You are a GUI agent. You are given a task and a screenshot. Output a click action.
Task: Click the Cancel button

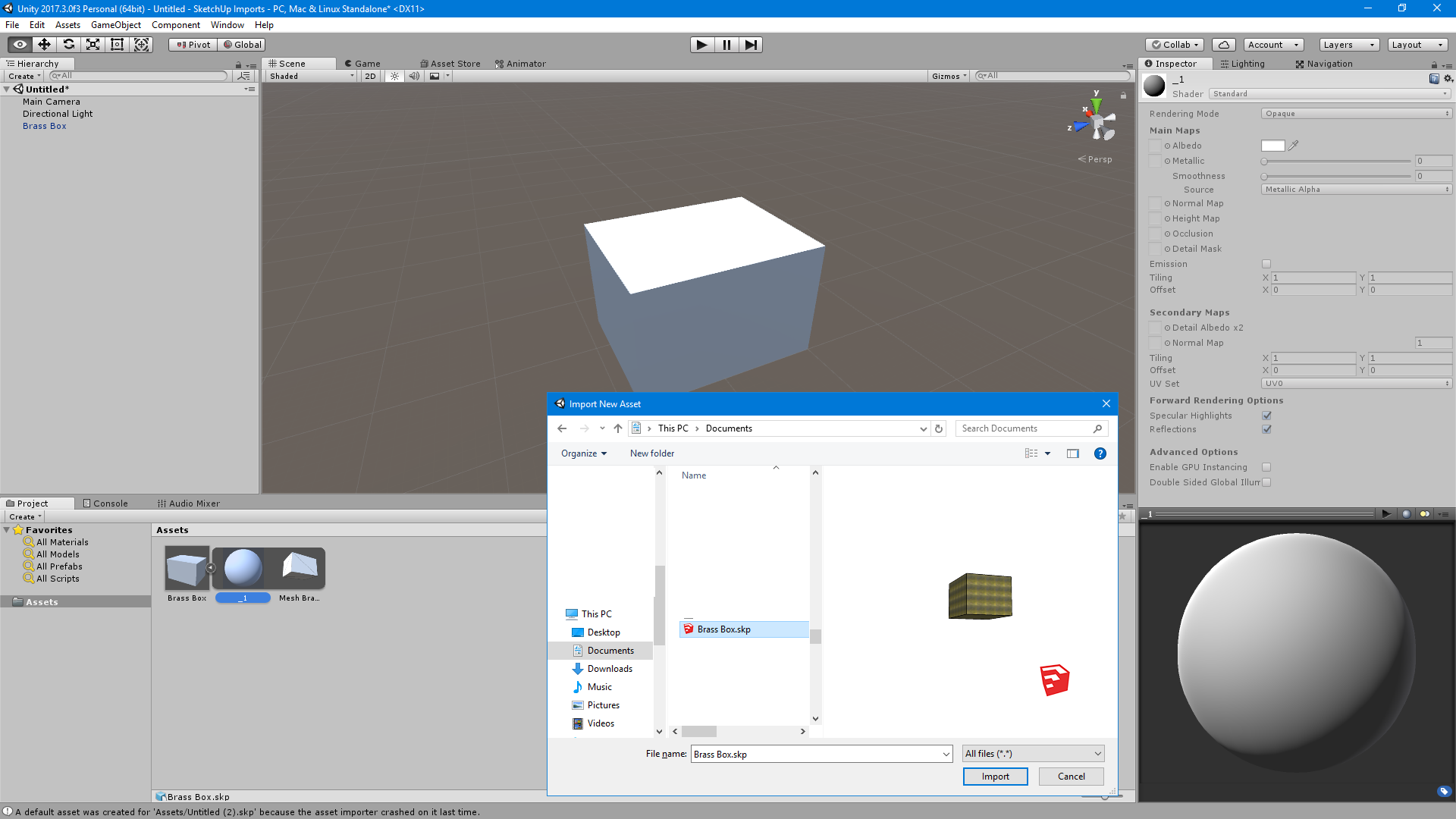[1071, 777]
